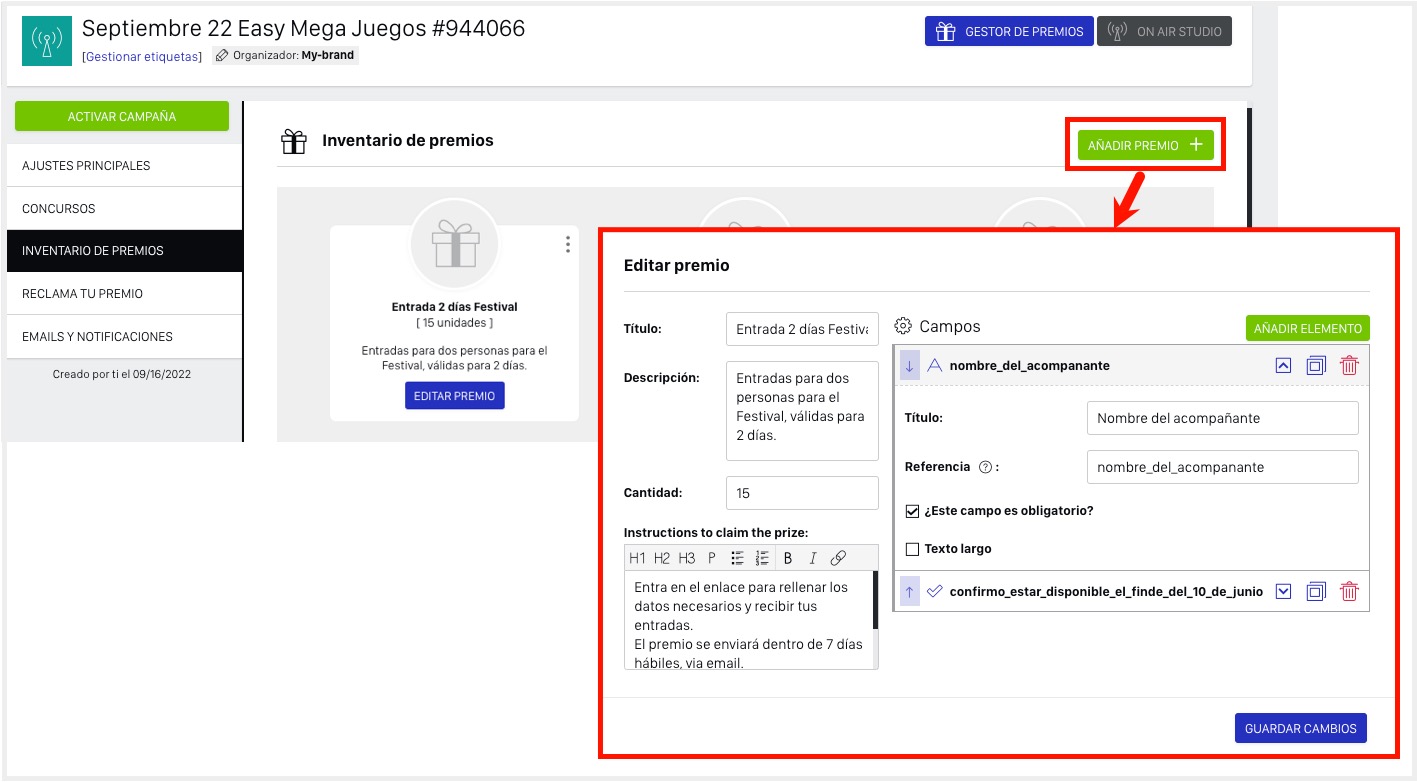1417x782 pixels.
Task: Collapse the nombre_del_acompanante field panel
Action: point(1284,366)
